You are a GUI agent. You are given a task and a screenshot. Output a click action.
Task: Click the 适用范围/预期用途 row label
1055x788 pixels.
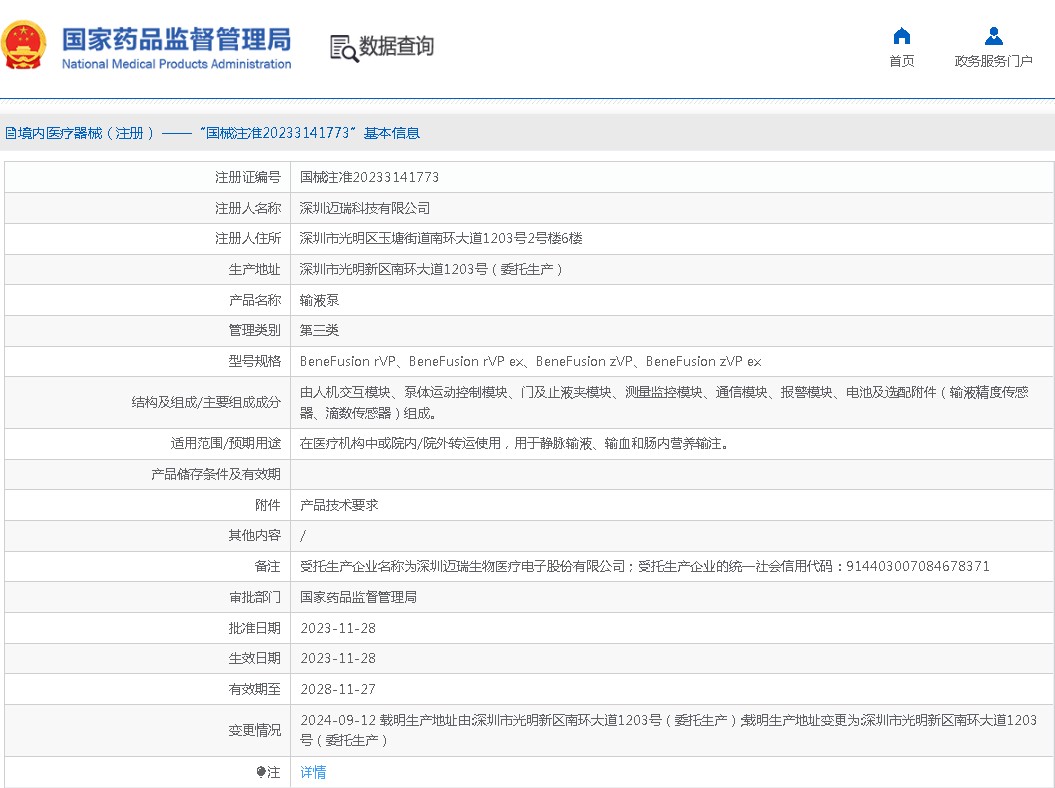tap(225, 443)
